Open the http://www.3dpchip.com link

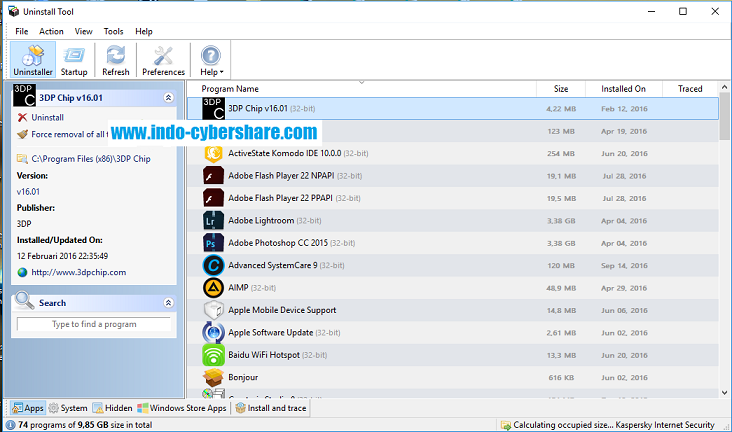(x=78, y=272)
